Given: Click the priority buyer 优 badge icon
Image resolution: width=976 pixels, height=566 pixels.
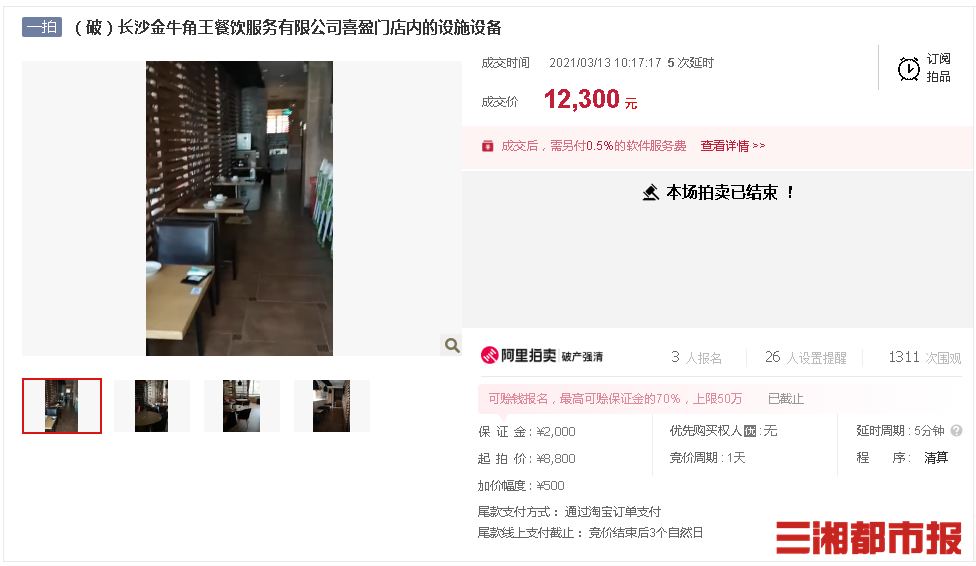Looking at the screenshot, I should [750, 431].
